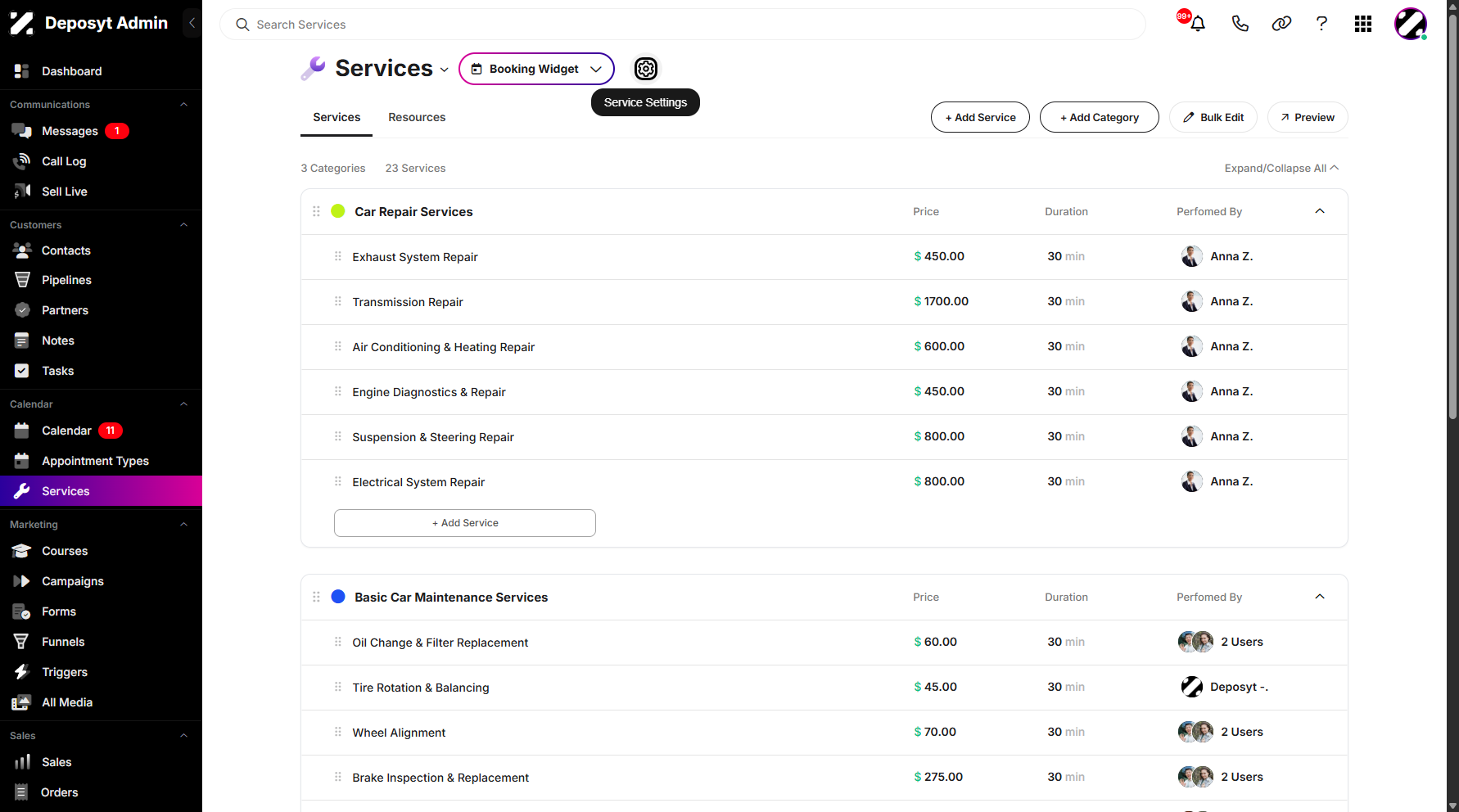Open the apps grid icon

click(x=1363, y=24)
